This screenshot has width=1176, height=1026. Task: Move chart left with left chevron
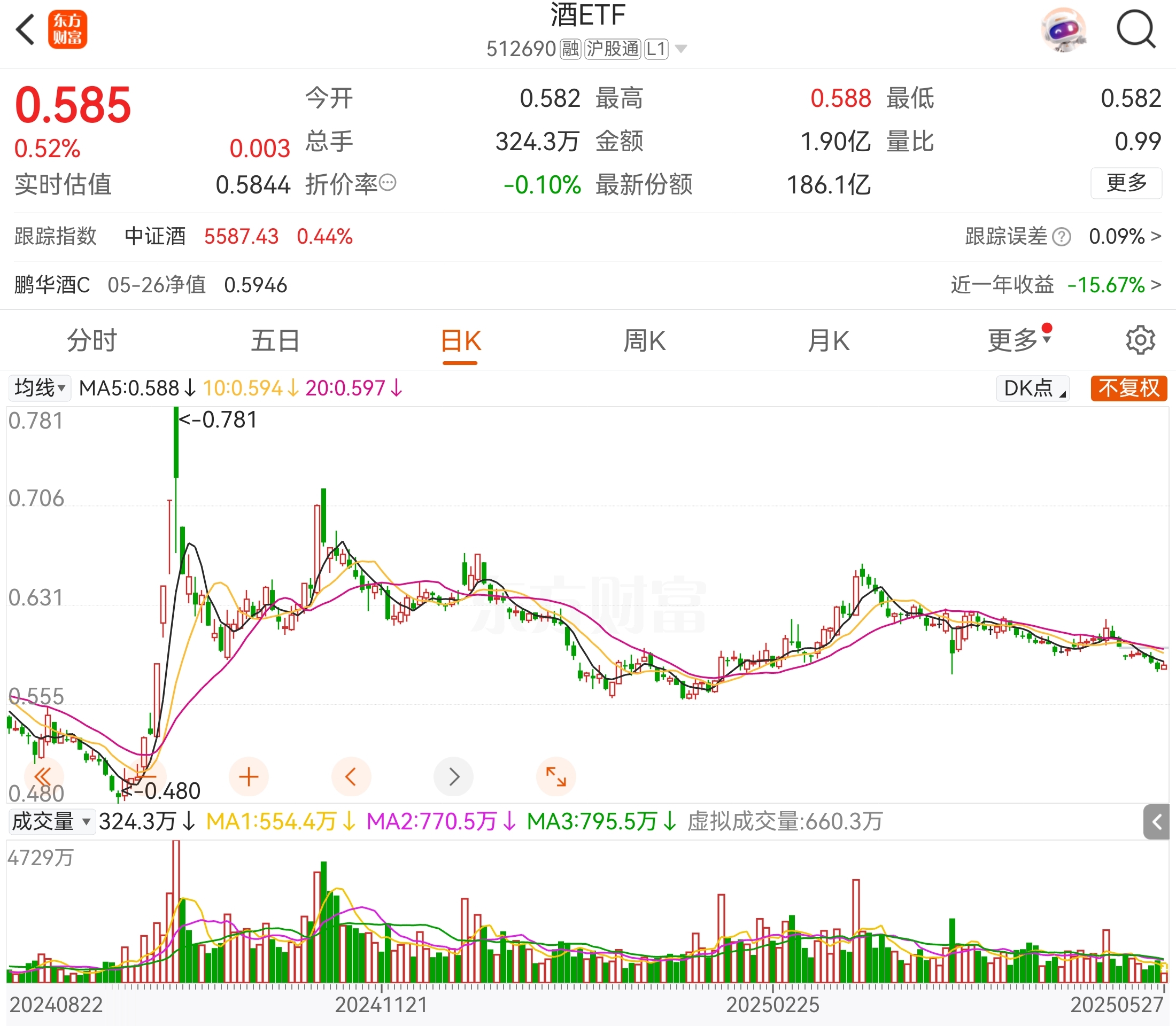pos(351,776)
